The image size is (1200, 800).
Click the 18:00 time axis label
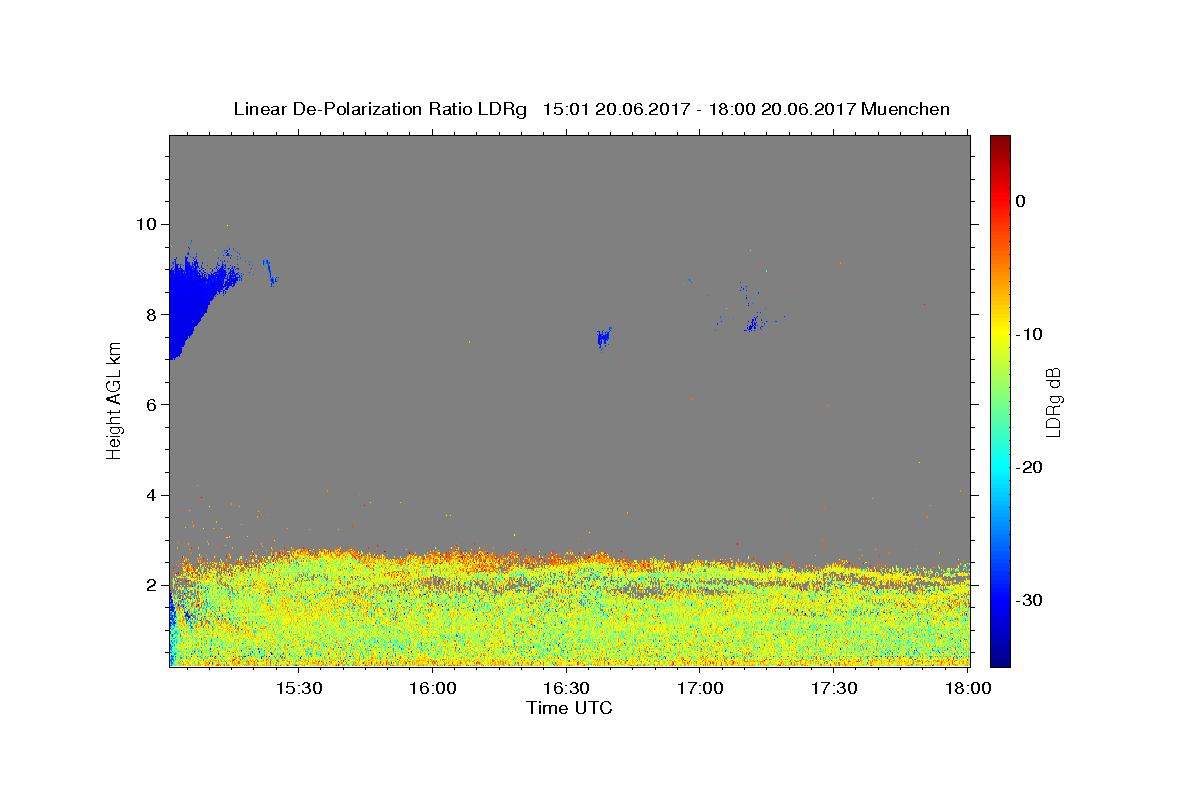tap(968, 688)
